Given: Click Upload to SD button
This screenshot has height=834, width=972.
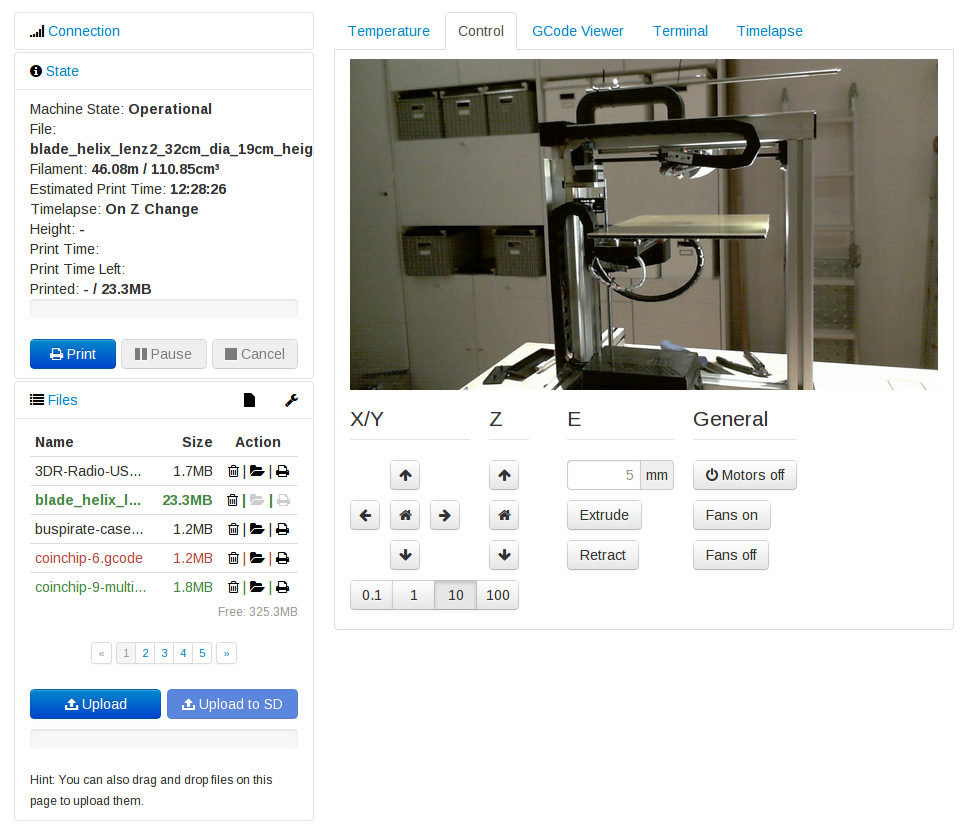Looking at the screenshot, I should click(232, 704).
